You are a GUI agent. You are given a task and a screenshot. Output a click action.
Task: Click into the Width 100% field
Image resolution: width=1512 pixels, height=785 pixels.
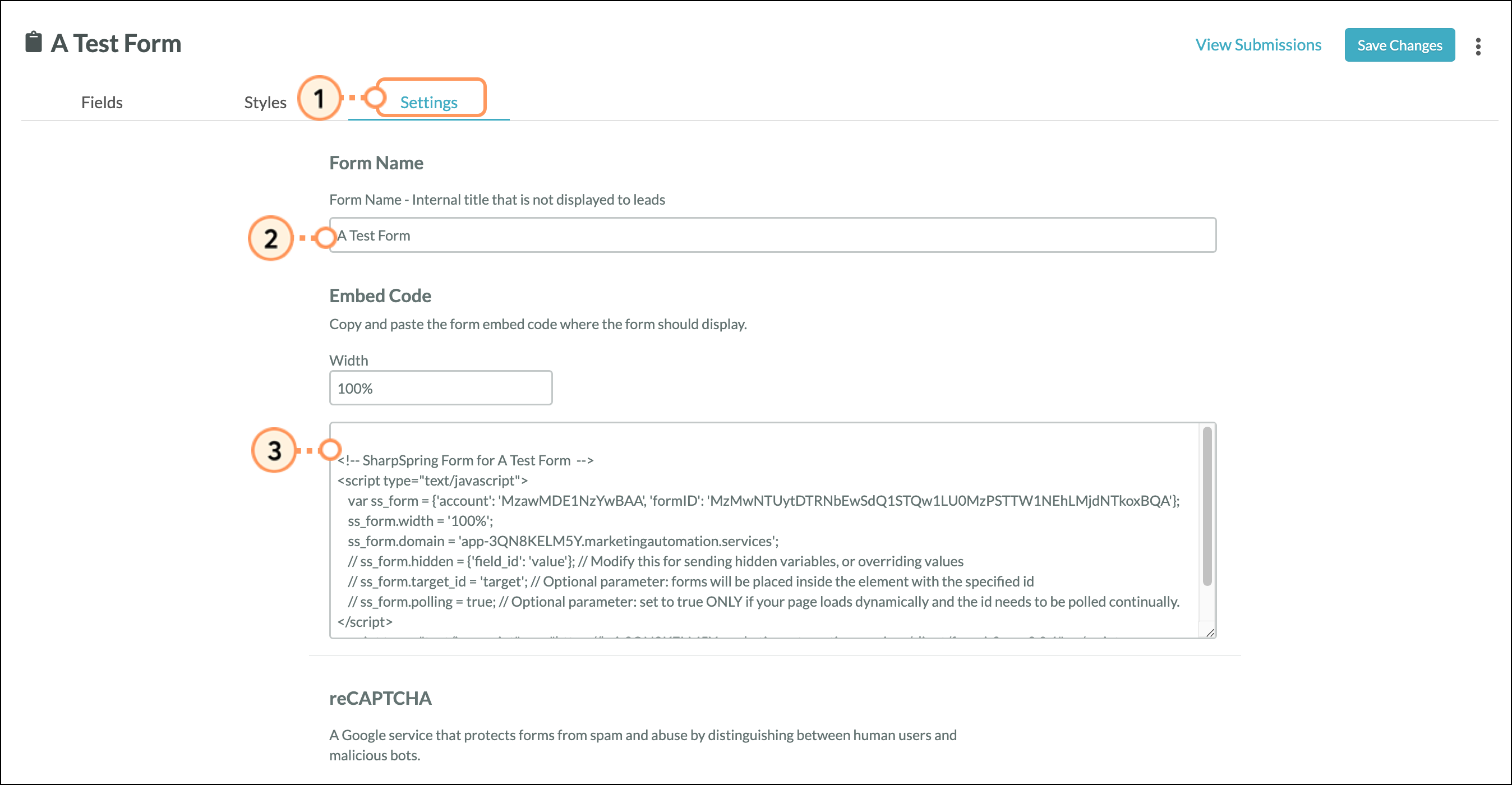tap(440, 388)
